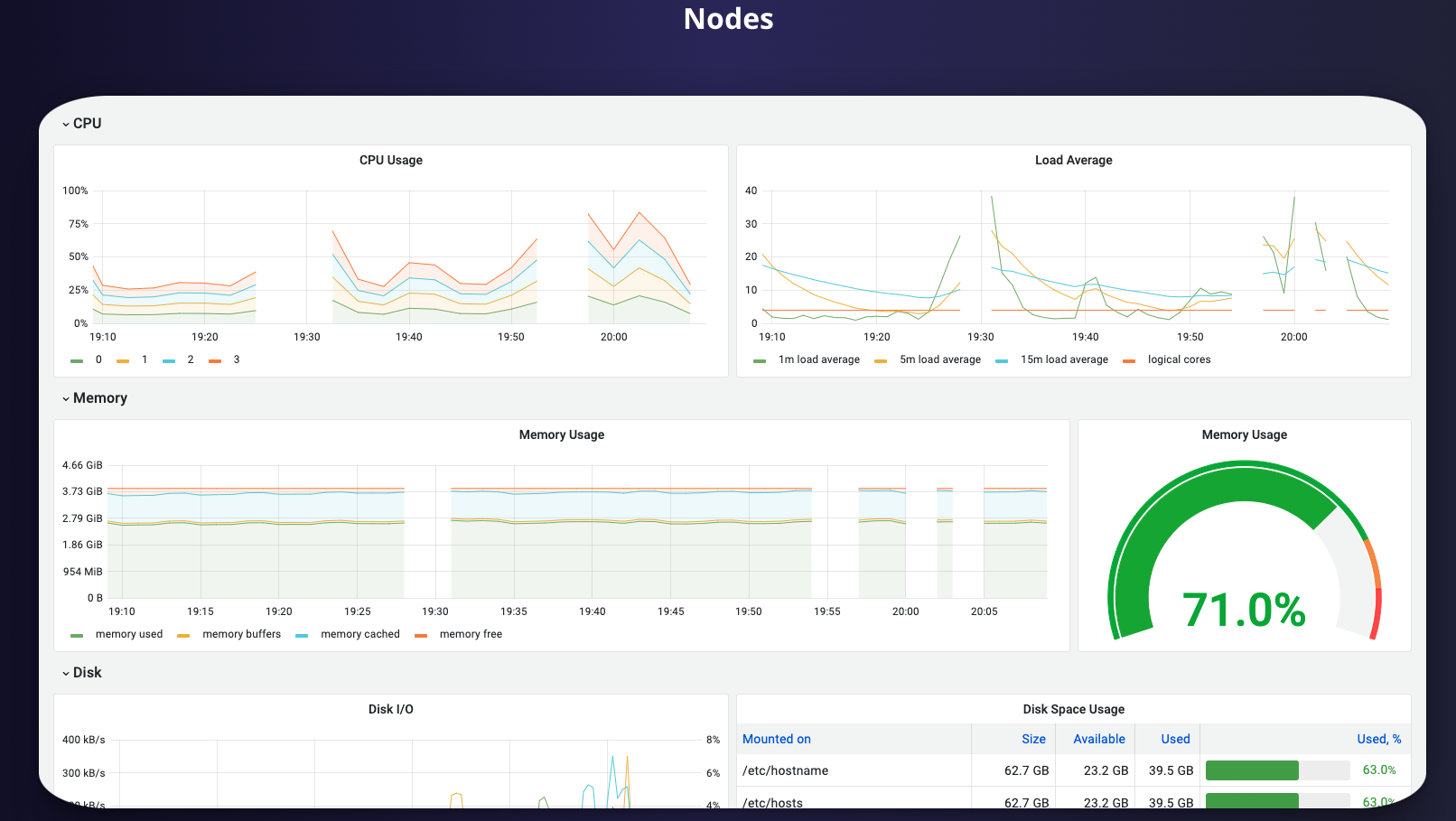Click the Disk section heading

(88, 673)
